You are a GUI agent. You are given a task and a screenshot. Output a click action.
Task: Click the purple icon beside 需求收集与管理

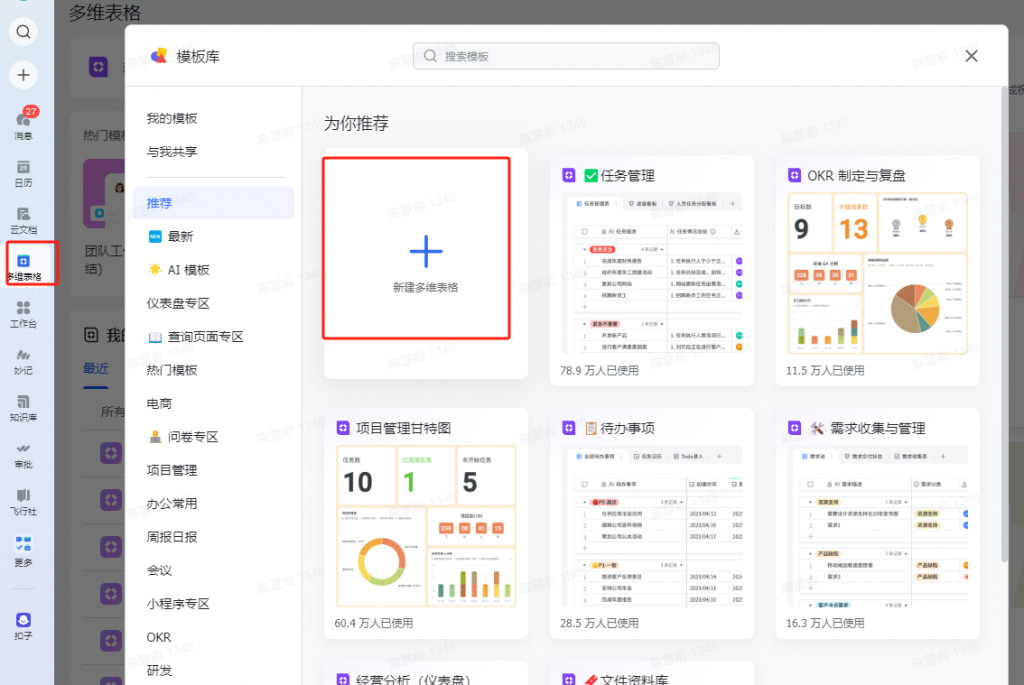point(794,428)
